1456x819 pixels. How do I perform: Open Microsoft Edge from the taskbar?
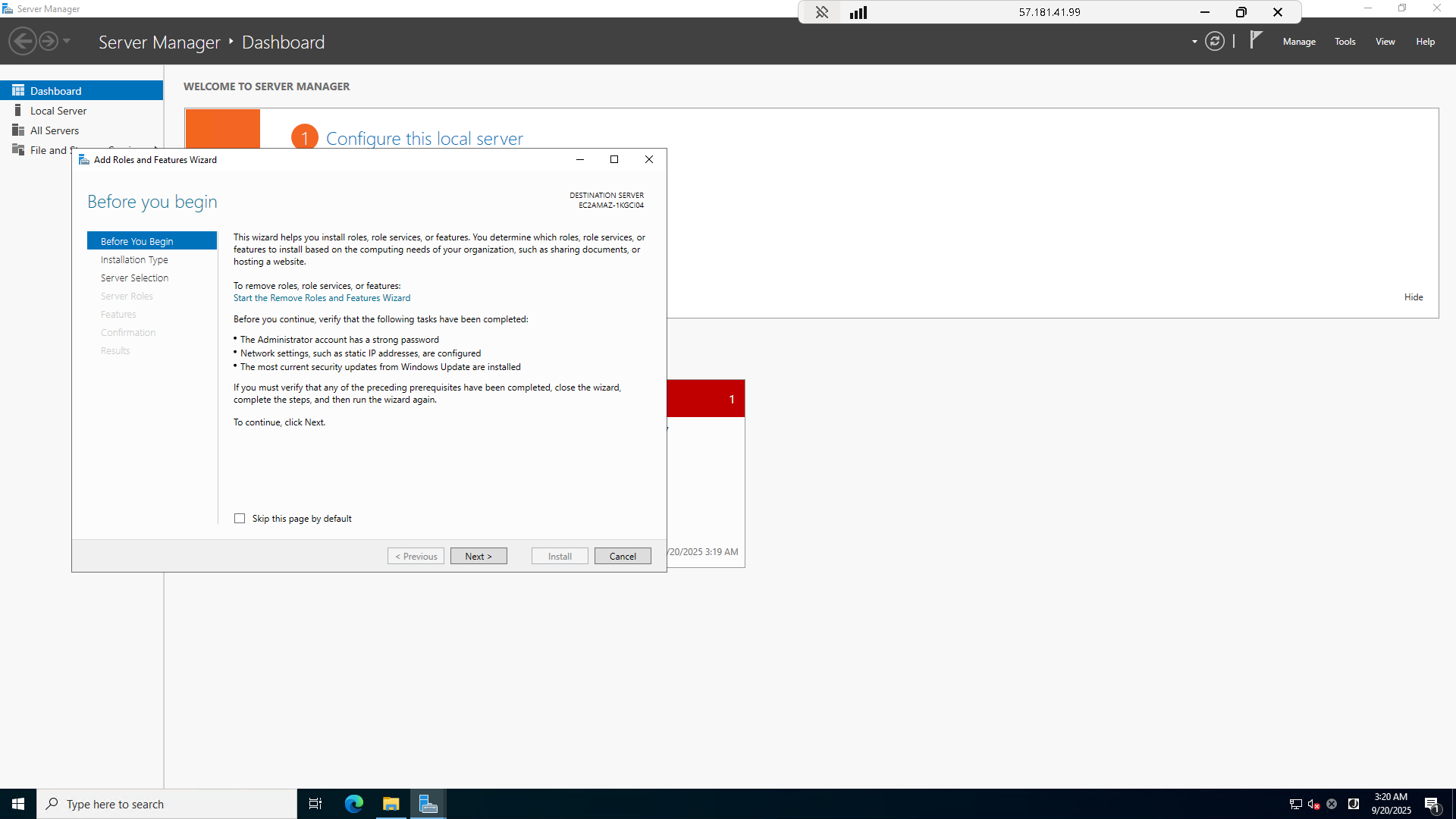click(354, 804)
